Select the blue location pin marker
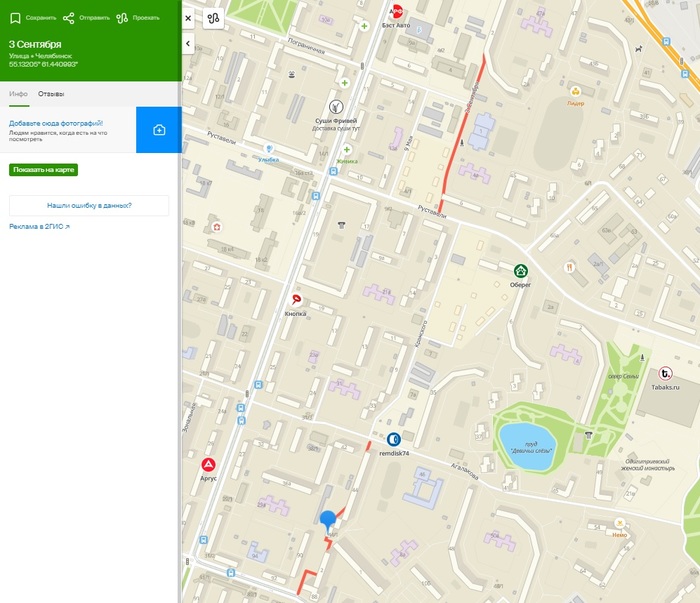This screenshot has height=603, width=700. click(328, 519)
